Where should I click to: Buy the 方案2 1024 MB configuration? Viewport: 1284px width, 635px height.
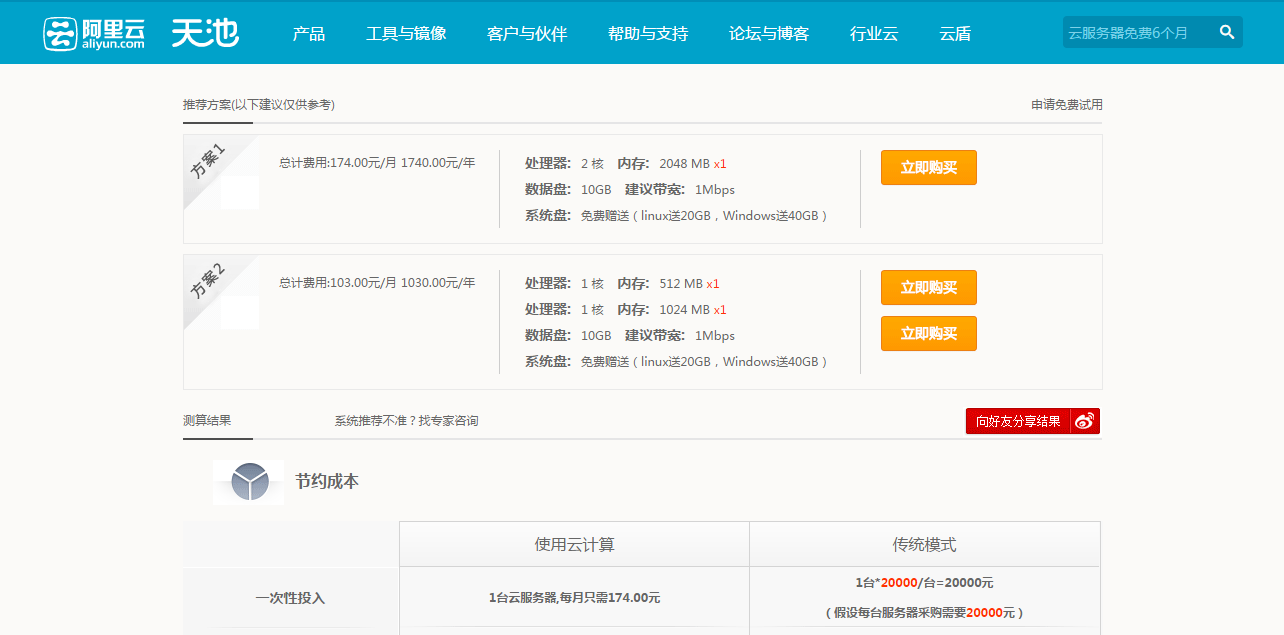(928, 334)
